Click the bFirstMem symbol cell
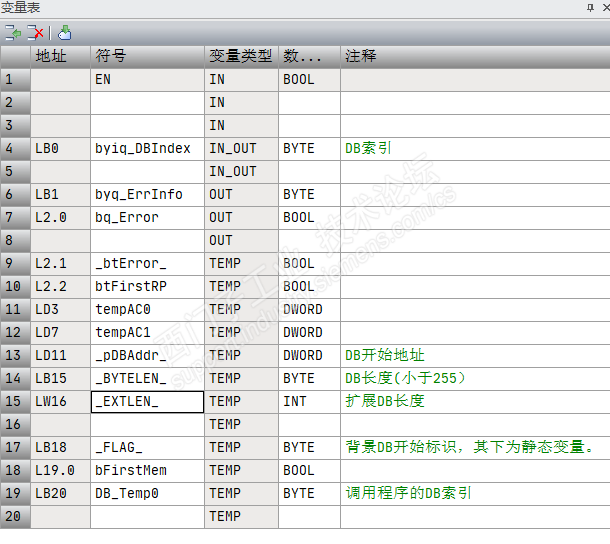This screenshot has height=544, width=610. point(147,471)
